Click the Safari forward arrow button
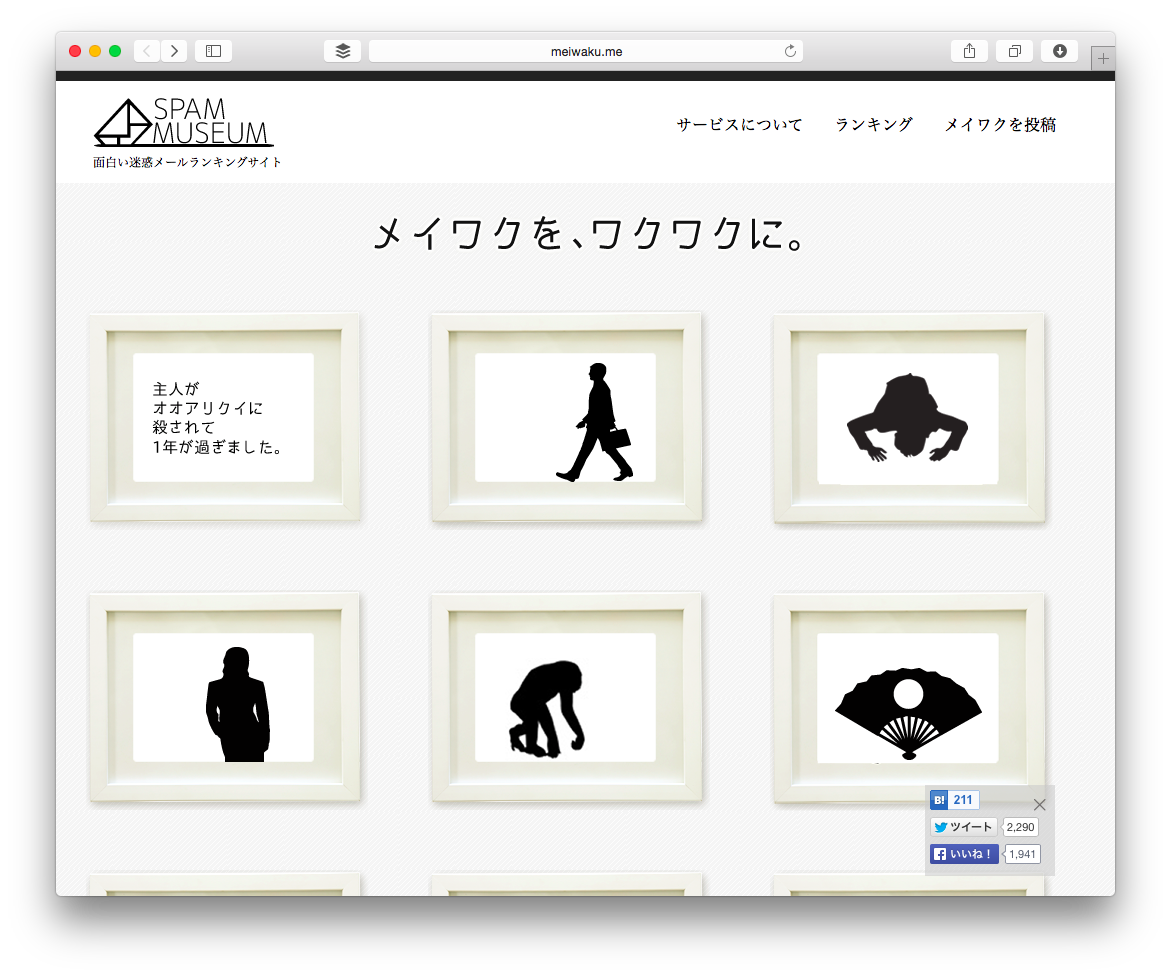 [x=174, y=51]
